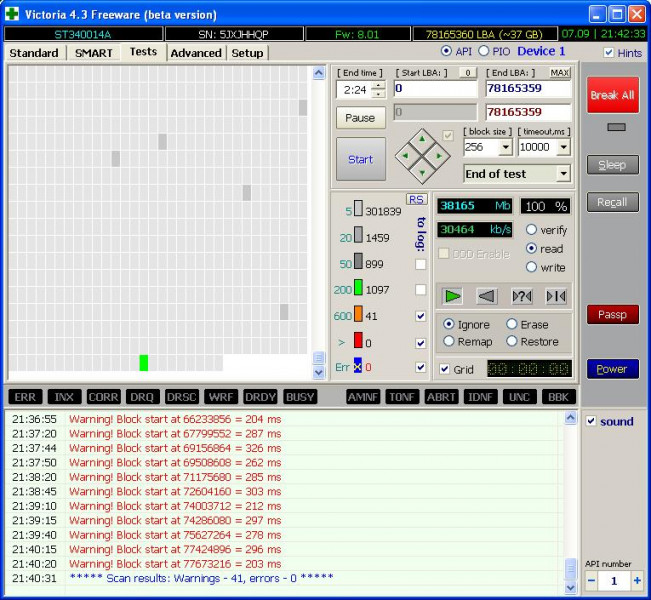Click the blue Err block icon
Viewport: 651px width, 600px height.
pyautogui.click(x=357, y=365)
